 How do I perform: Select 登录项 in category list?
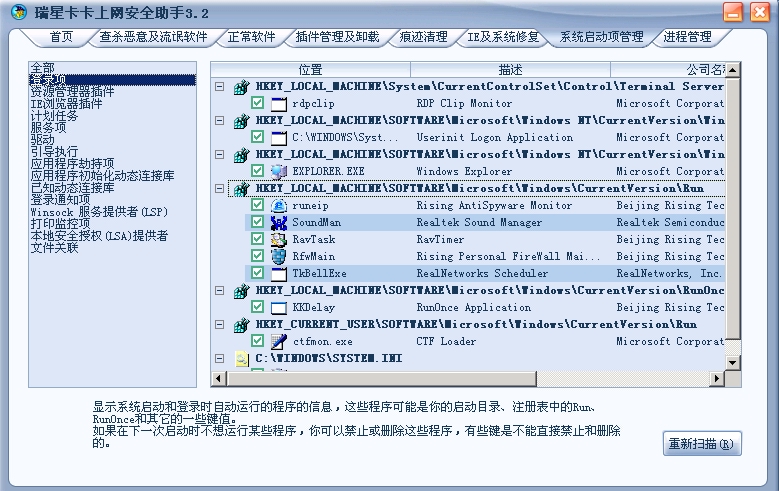(112, 80)
